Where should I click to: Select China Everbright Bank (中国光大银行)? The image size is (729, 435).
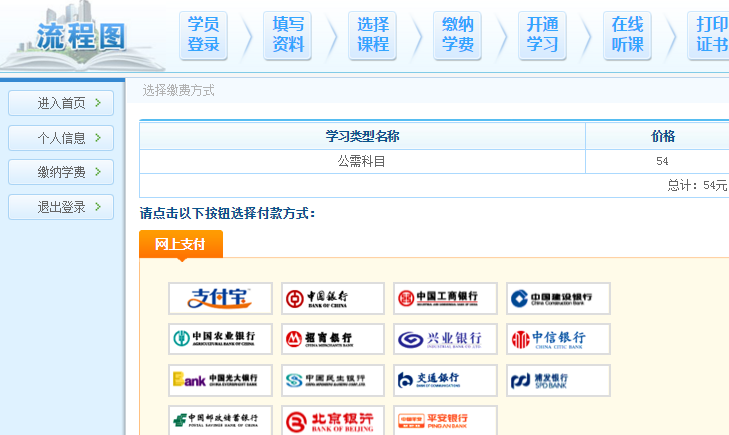click(x=220, y=380)
